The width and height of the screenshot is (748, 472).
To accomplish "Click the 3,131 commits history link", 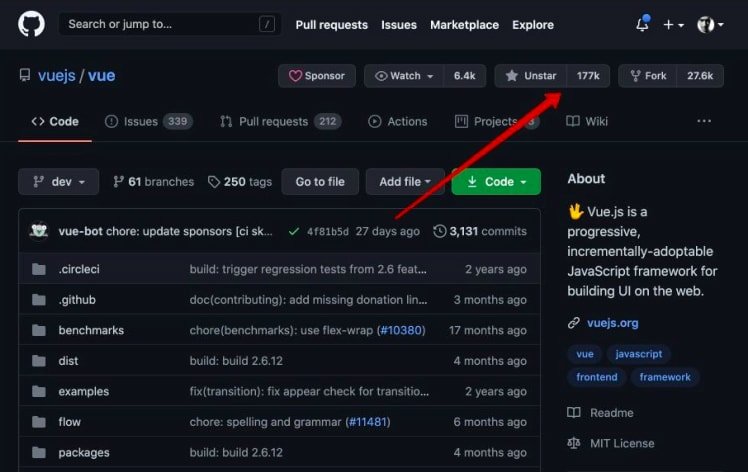I will point(480,231).
